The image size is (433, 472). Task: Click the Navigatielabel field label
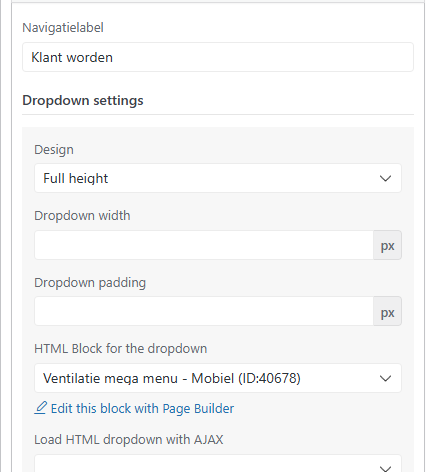coord(63,27)
